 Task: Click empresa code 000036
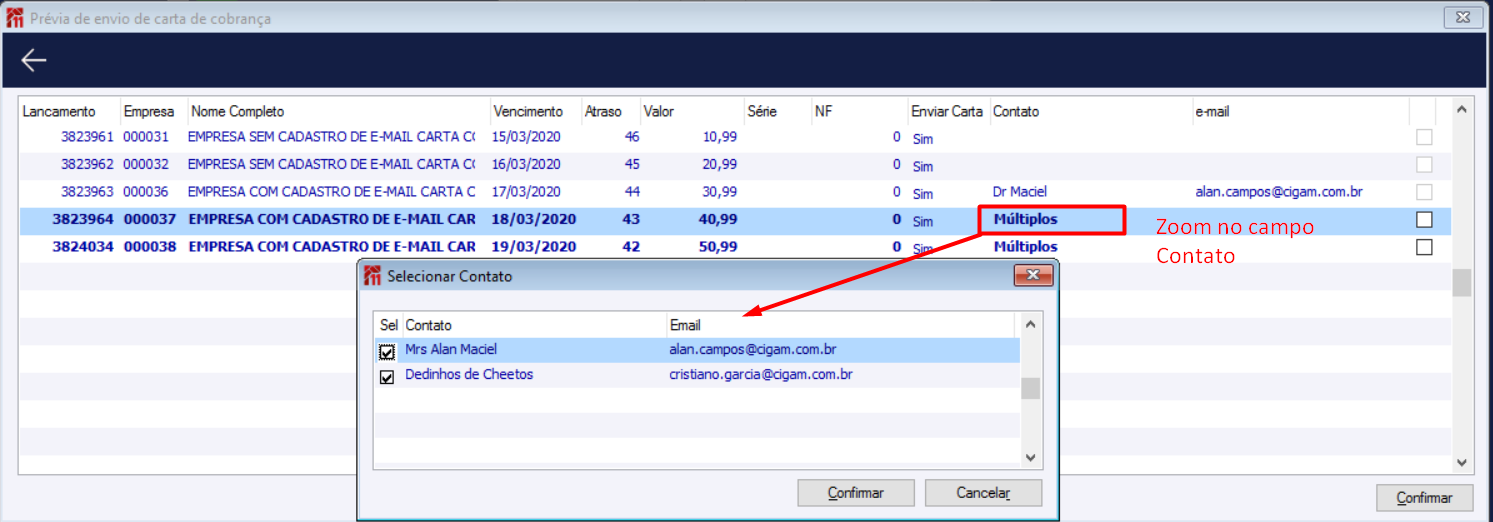pyautogui.click(x=146, y=192)
